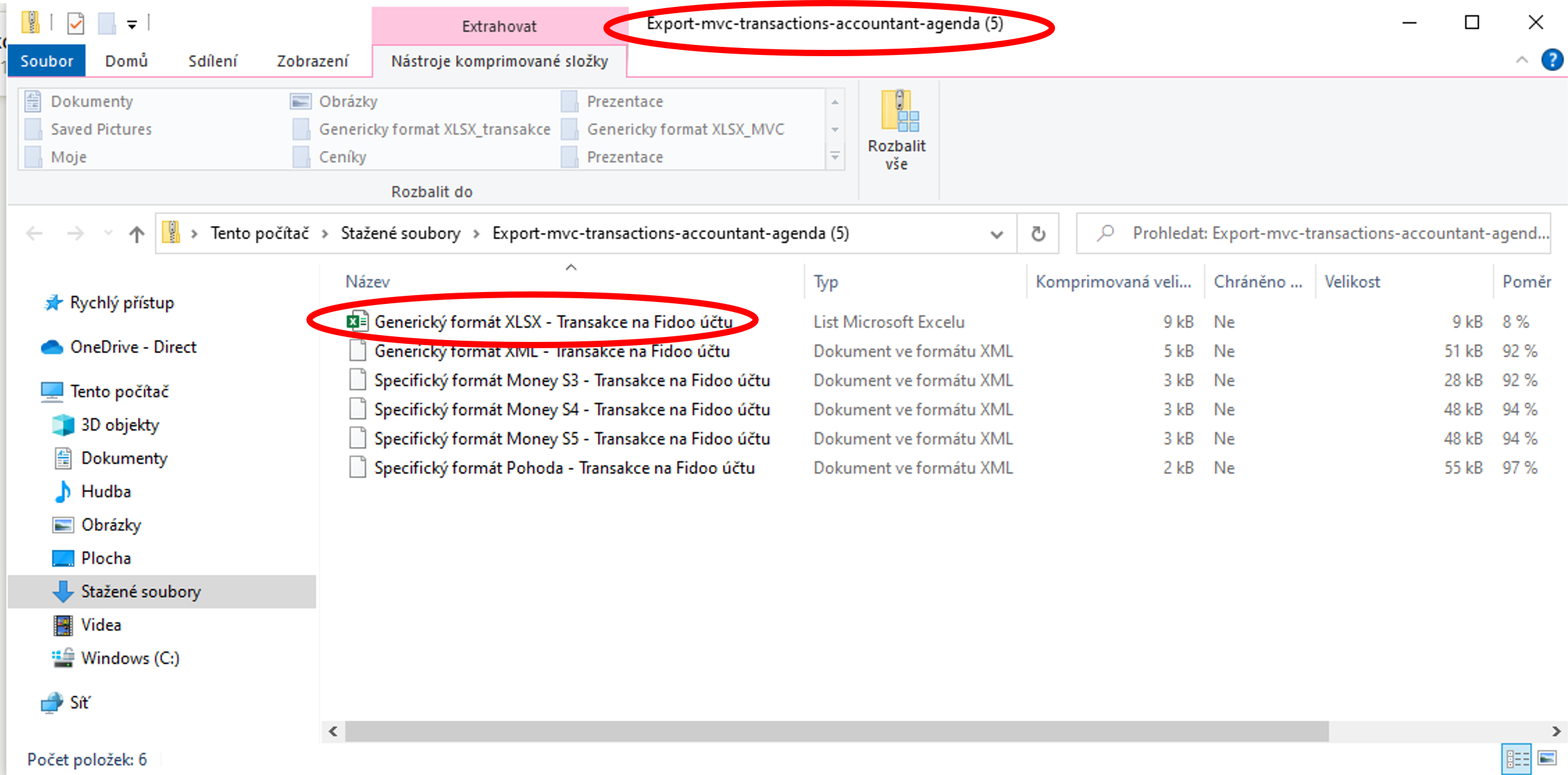Click Stažené soubory in the breadcrumb path
The height and width of the screenshot is (775, 1568).
click(x=401, y=233)
